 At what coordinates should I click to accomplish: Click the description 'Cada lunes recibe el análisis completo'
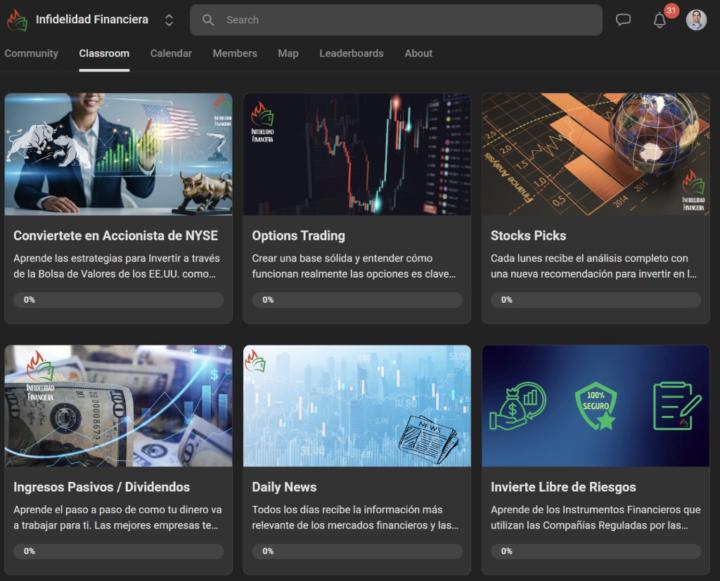(x=594, y=266)
